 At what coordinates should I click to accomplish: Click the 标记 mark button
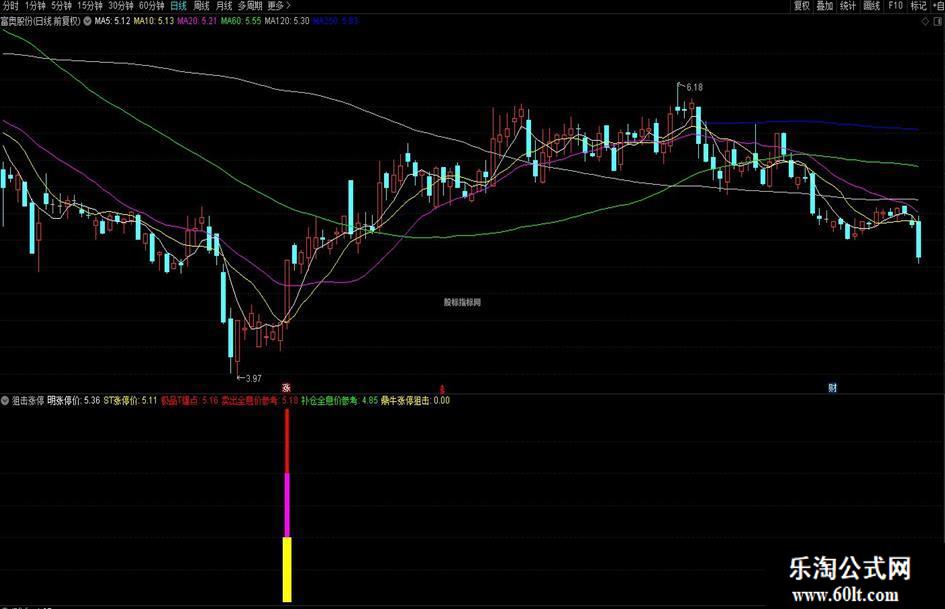coord(918,5)
